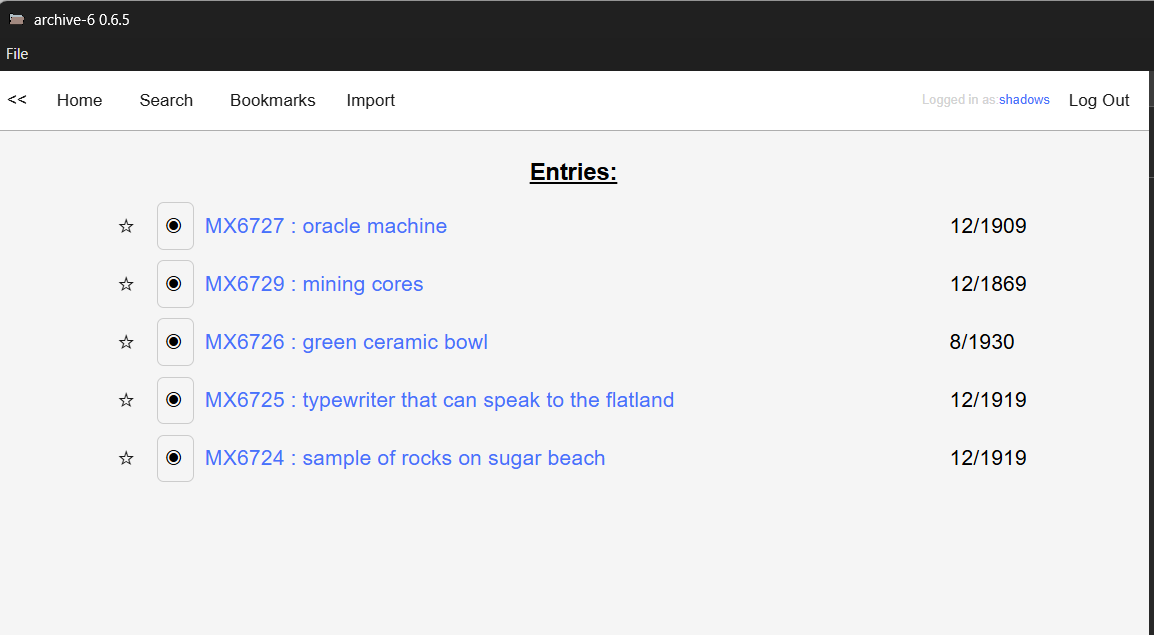Open the File menu
Viewport: 1154px width, 635px height.
click(x=17, y=54)
